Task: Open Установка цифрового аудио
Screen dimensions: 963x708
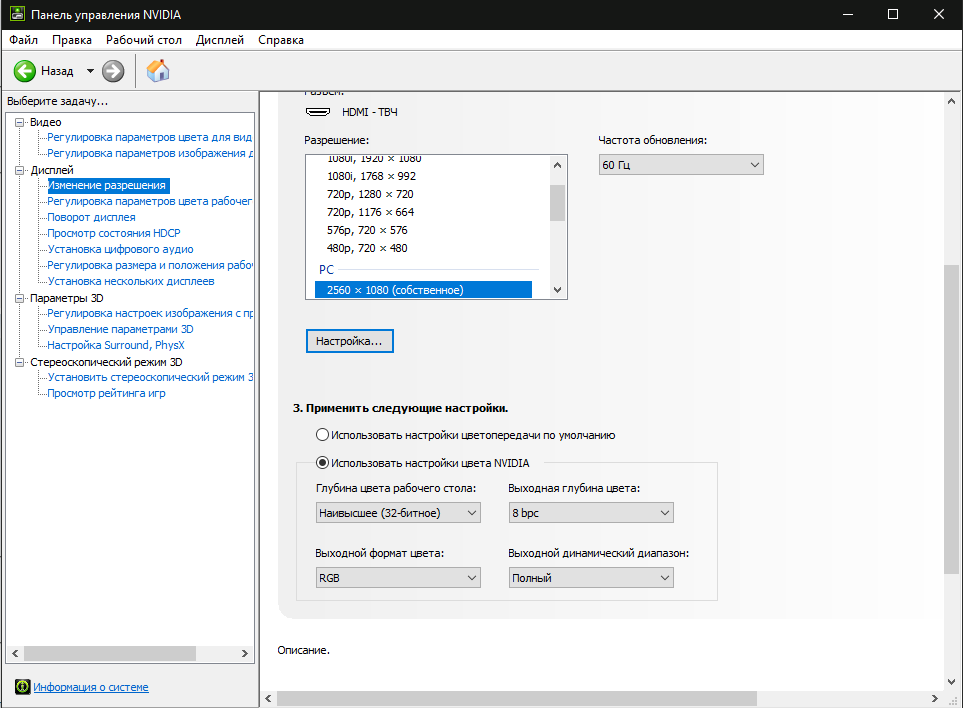Action: [120, 249]
